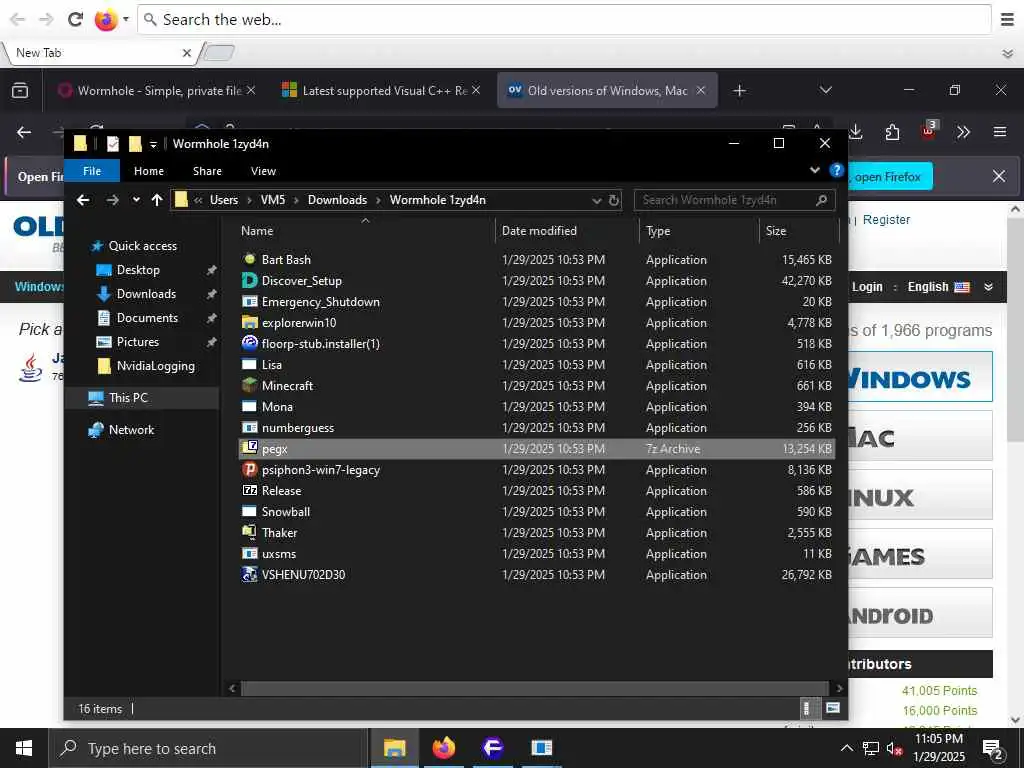The width and height of the screenshot is (1024, 768).
Task: Close the Old versions of Windows tab
Action: pos(701,90)
